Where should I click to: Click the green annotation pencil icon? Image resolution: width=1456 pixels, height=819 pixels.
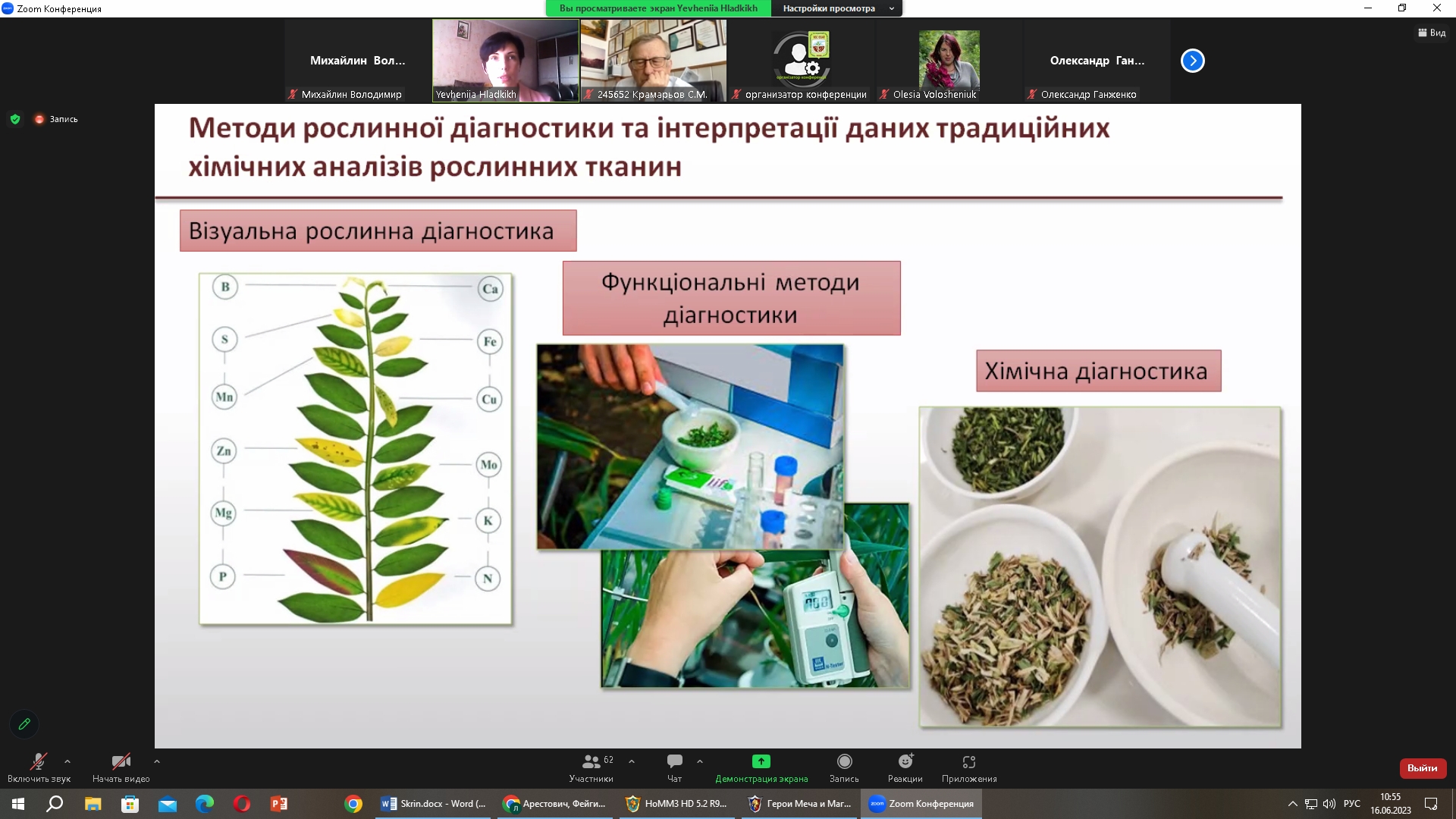(x=24, y=724)
